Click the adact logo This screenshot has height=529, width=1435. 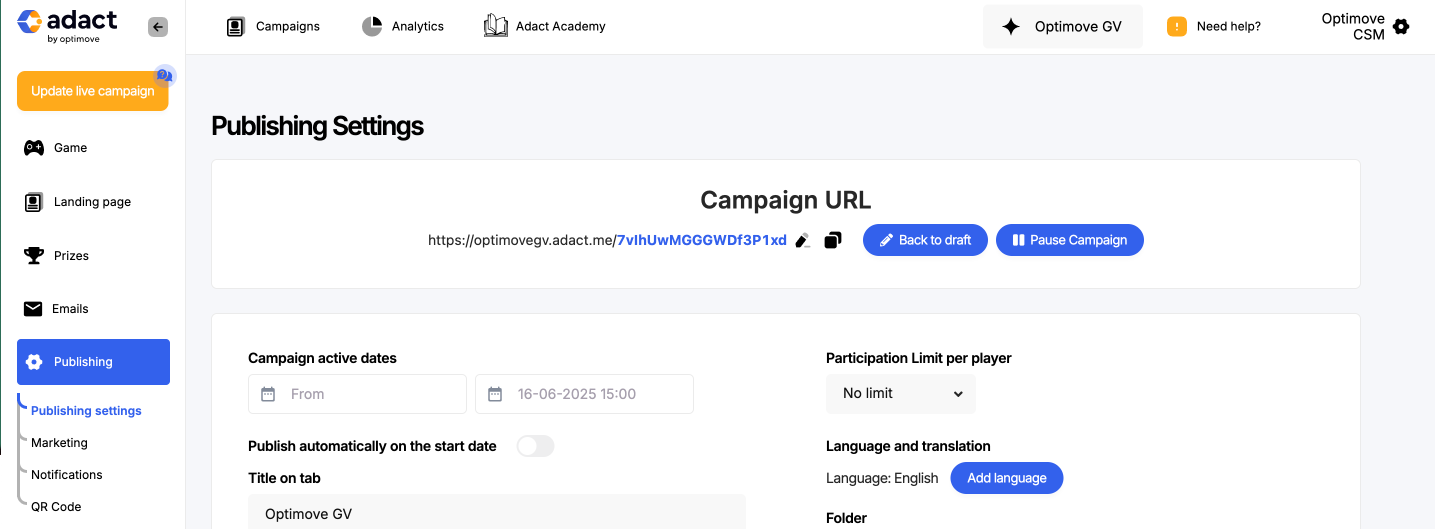[67, 24]
